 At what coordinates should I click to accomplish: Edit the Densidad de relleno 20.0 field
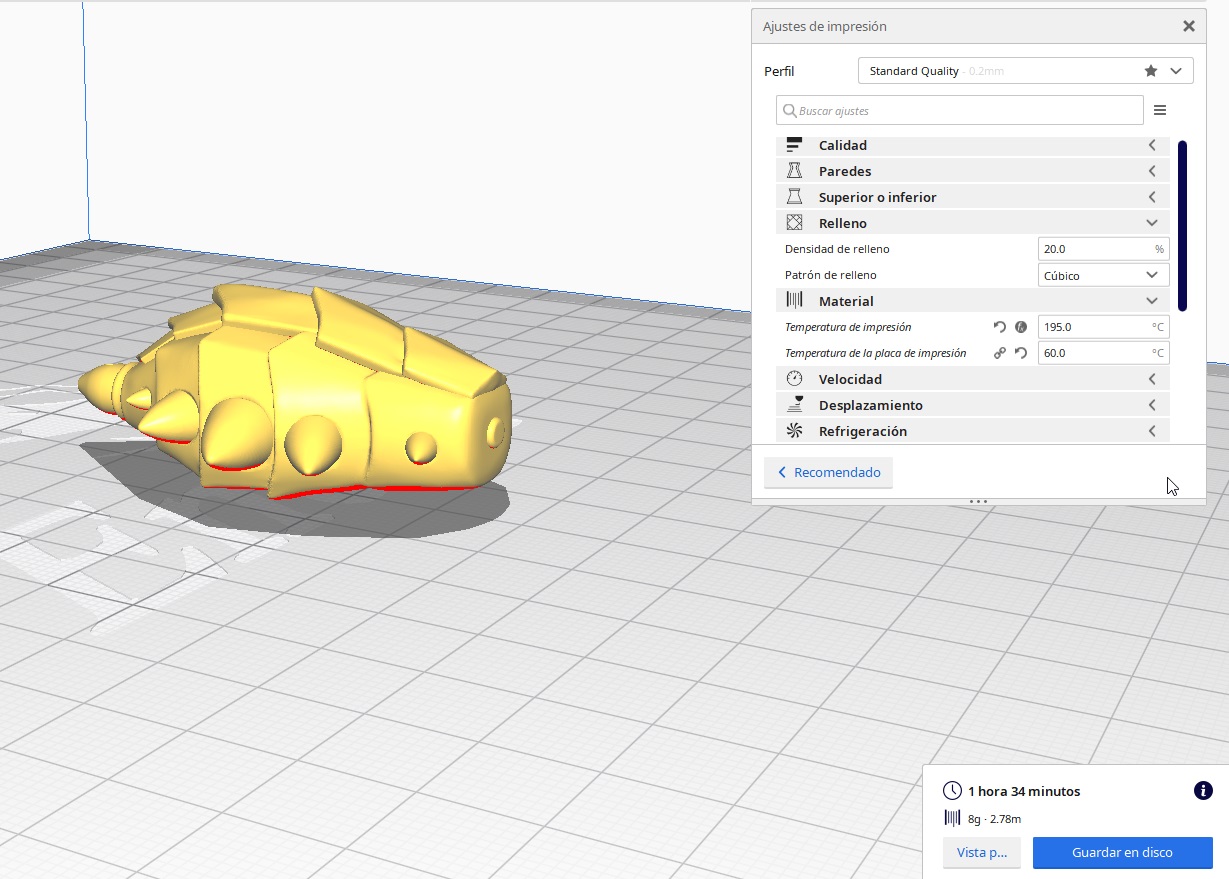(1103, 249)
